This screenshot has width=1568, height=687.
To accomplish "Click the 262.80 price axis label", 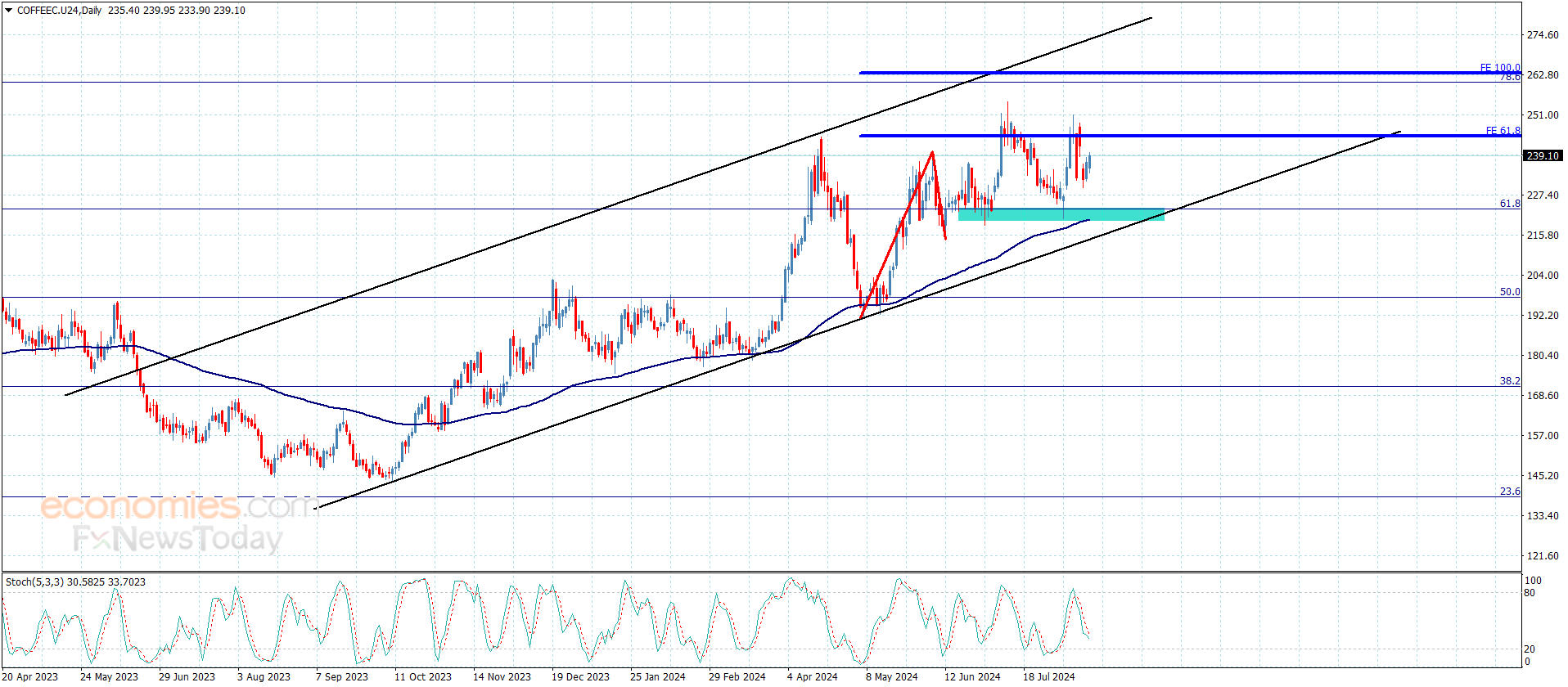I will [x=1543, y=75].
